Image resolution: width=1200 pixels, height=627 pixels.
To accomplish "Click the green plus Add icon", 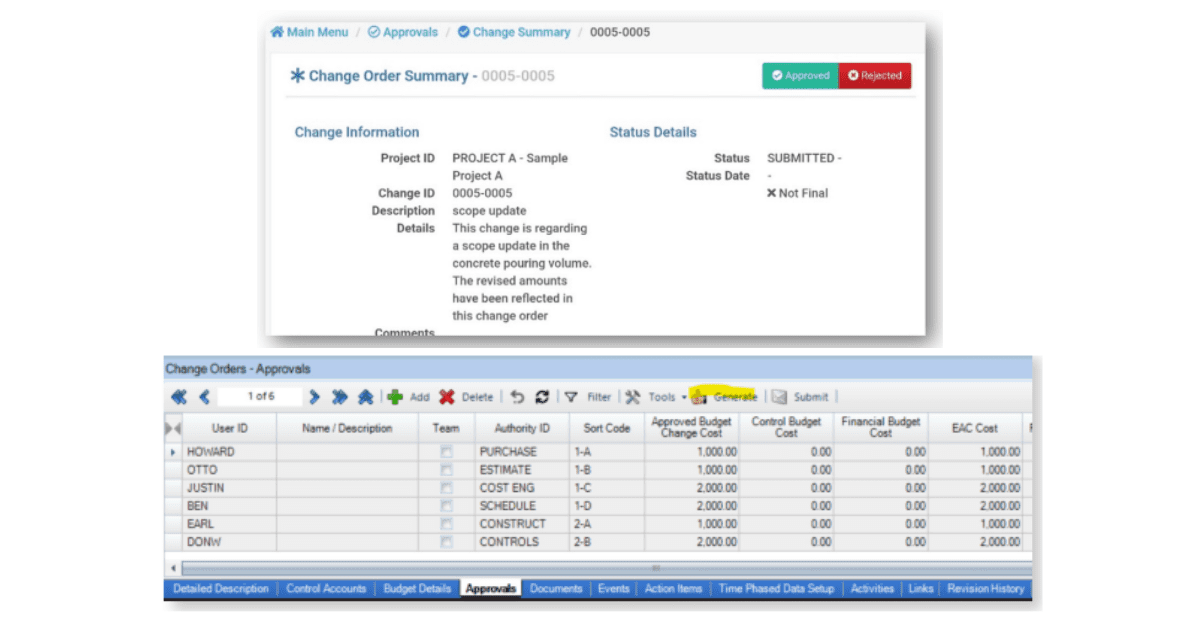I will pyautogui.click(x=395, y=397).
